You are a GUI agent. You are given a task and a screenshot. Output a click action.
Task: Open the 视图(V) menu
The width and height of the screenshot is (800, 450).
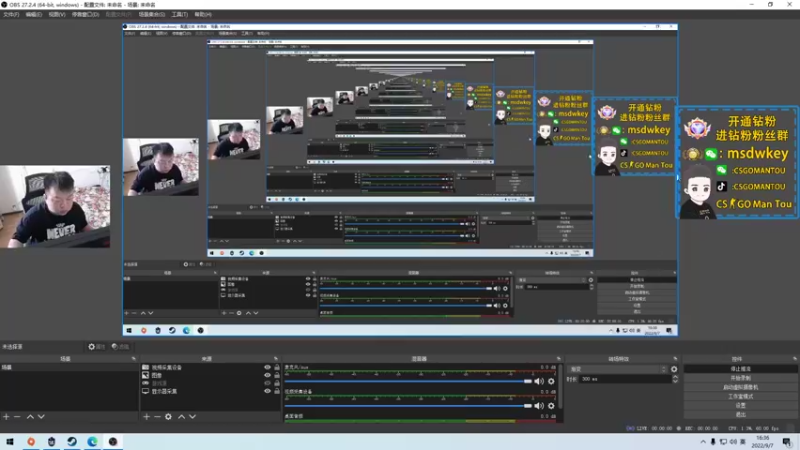(x=57, y=14)
